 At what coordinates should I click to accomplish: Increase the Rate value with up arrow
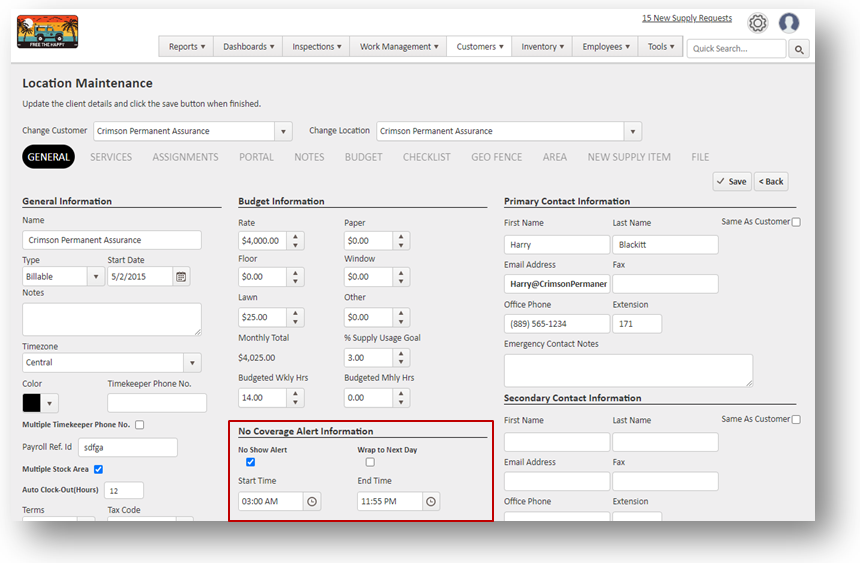click(296, 236)
